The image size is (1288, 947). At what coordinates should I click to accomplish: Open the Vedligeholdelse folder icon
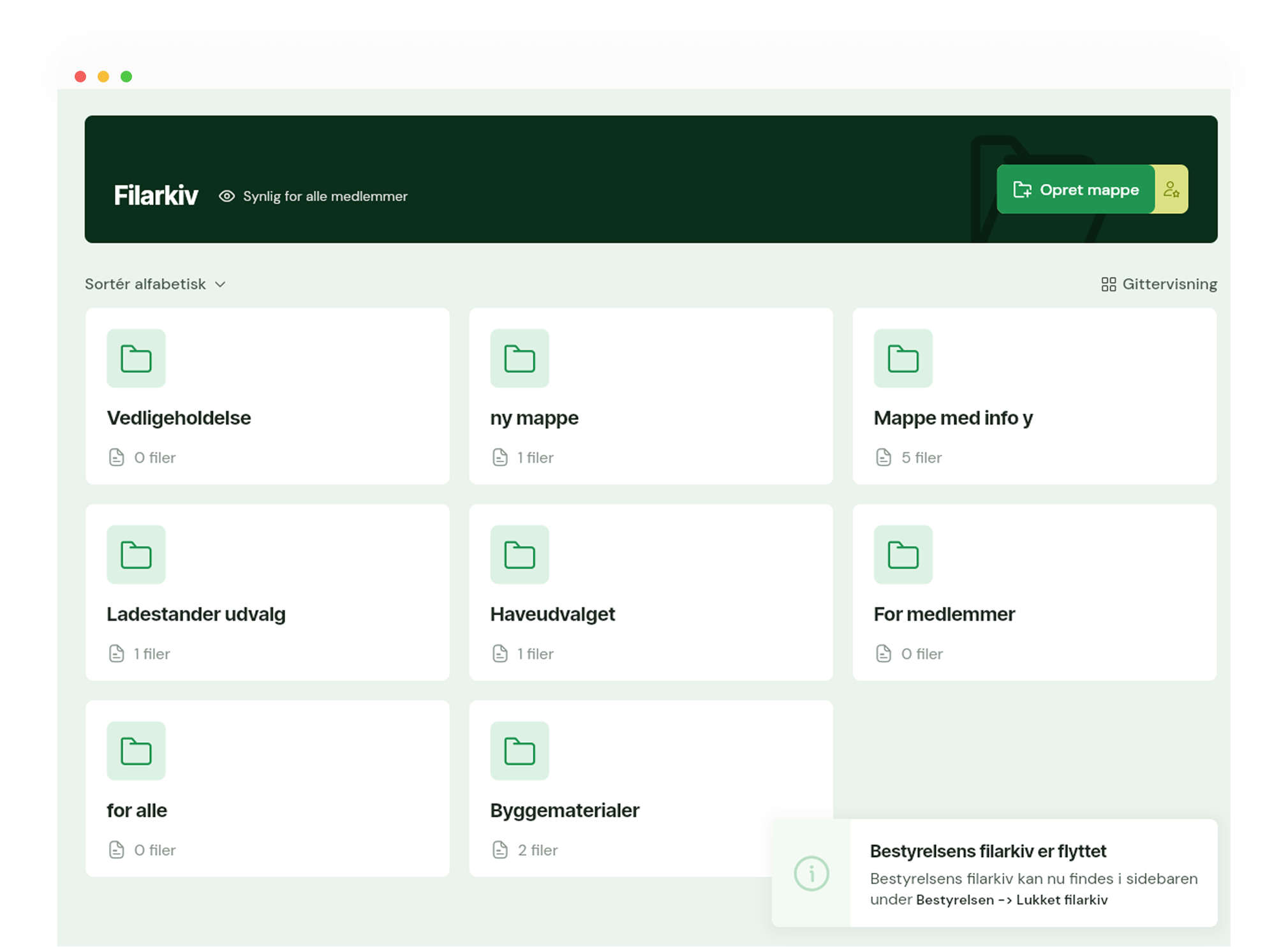coord(136,358)
